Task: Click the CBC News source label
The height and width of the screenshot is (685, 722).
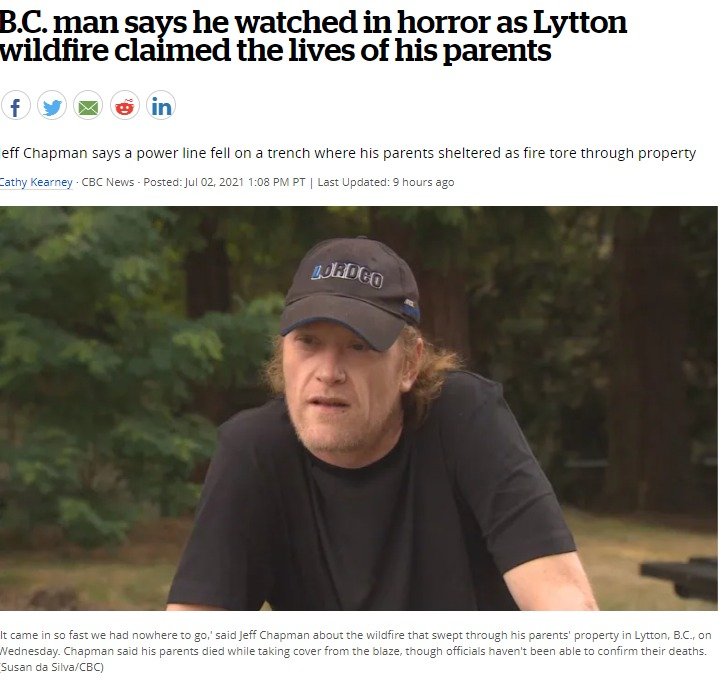Action: pyautogui.click(x=108, y=182)
